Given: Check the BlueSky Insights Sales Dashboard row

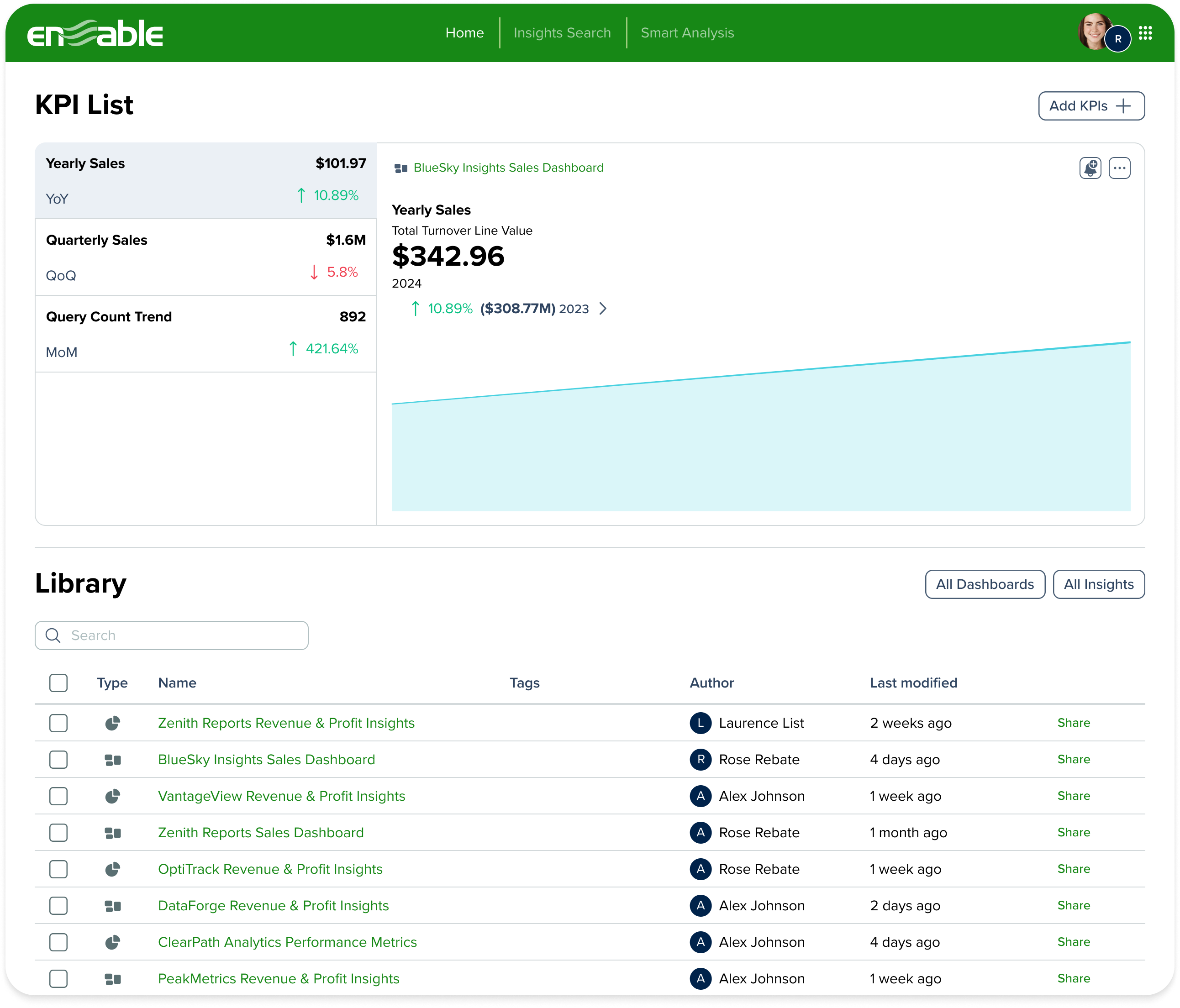Looking at the screenshot, I should [58, 759].
